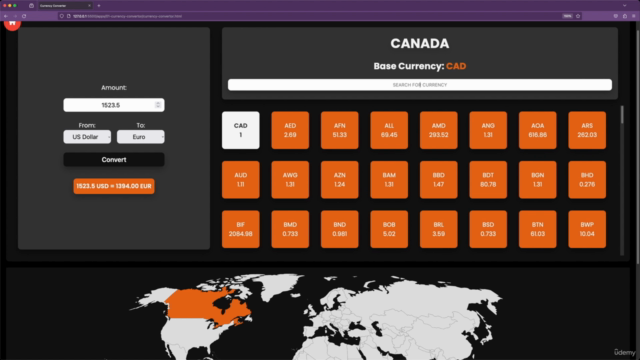Select the BDT 80.78 tile
640x360 pixels.
point(488,180)
